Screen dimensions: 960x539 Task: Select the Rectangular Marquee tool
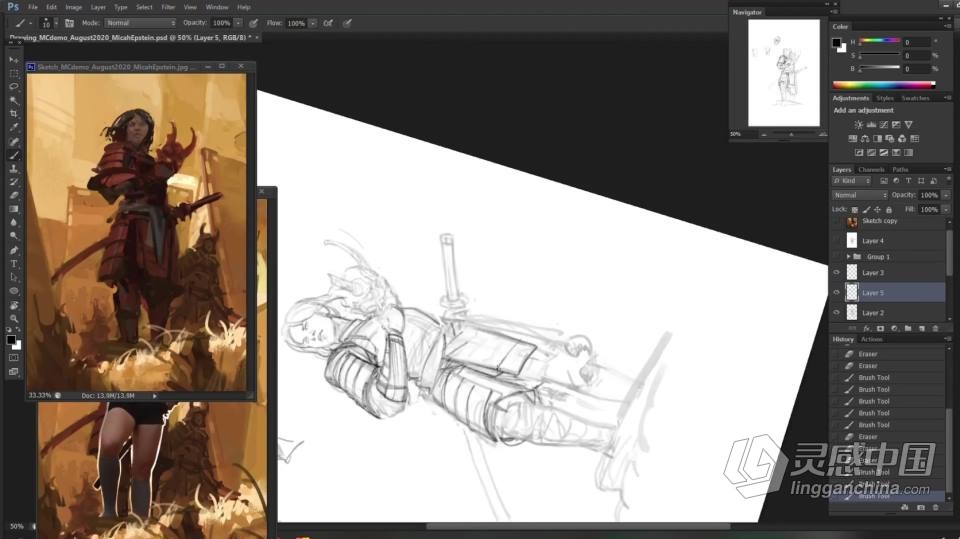(13, 74)
